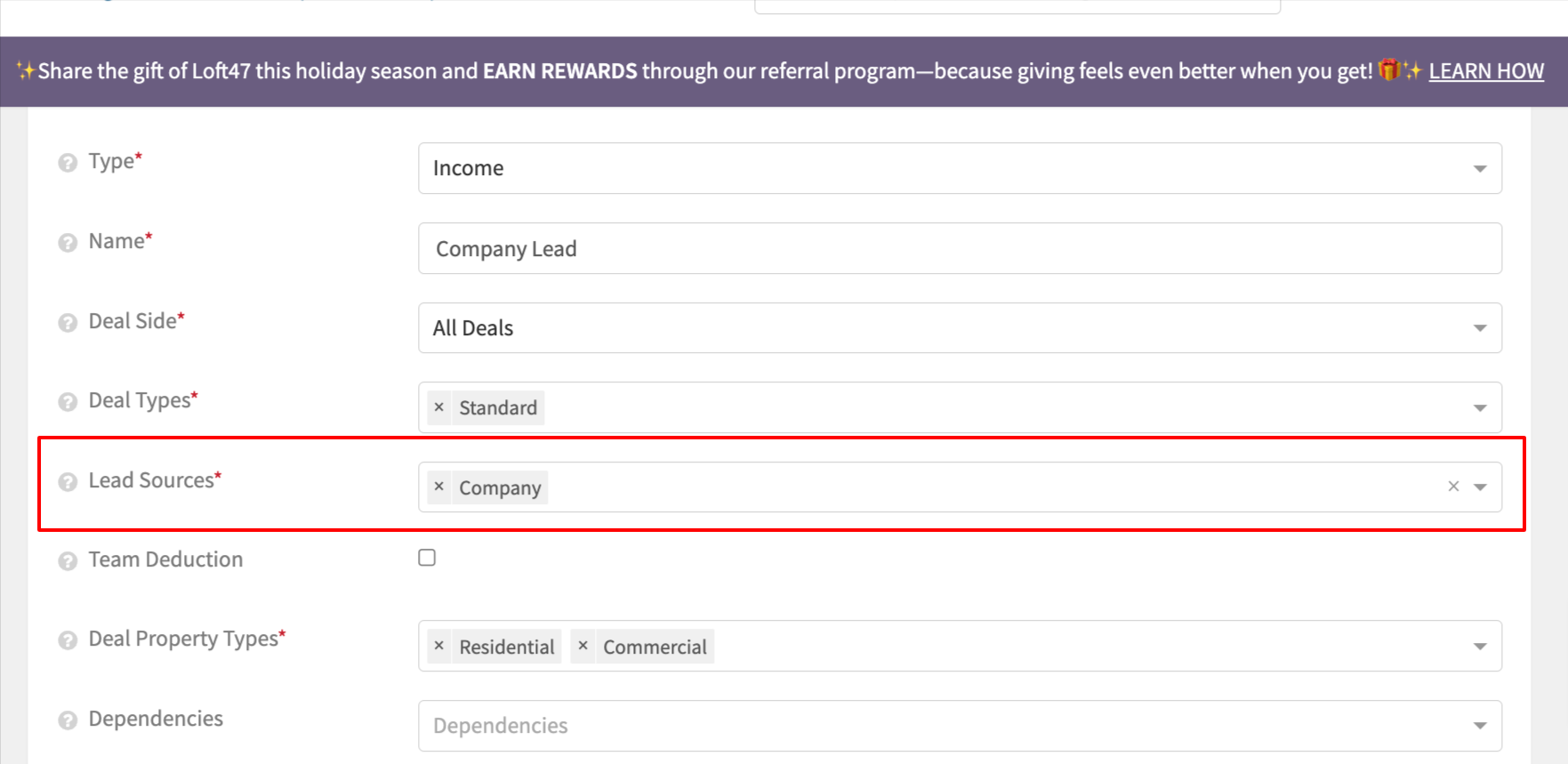
Task: Remove the Commercial property type tag
Action: [x=583, y=646]
